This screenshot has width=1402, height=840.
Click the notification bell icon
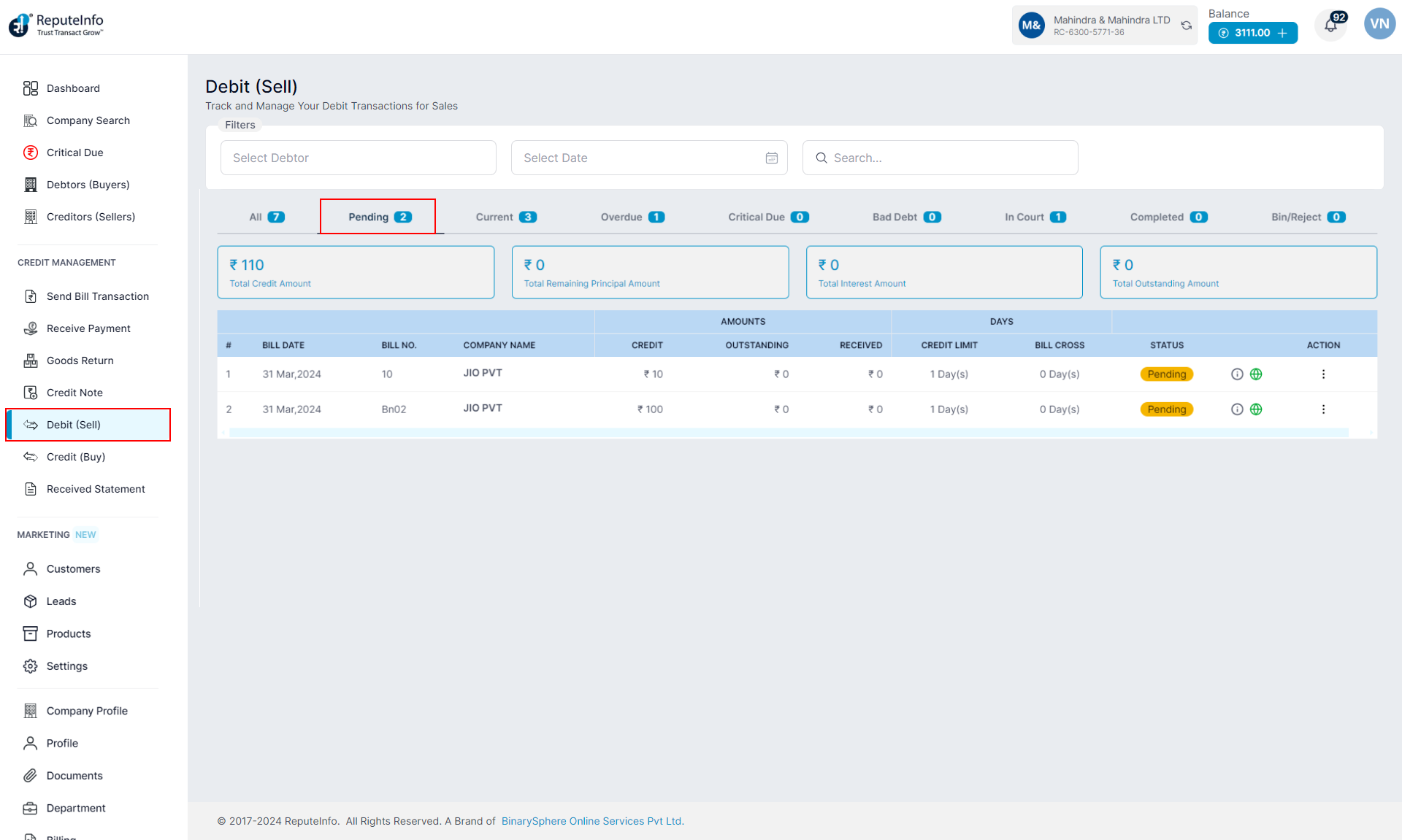click(1330, 26)
